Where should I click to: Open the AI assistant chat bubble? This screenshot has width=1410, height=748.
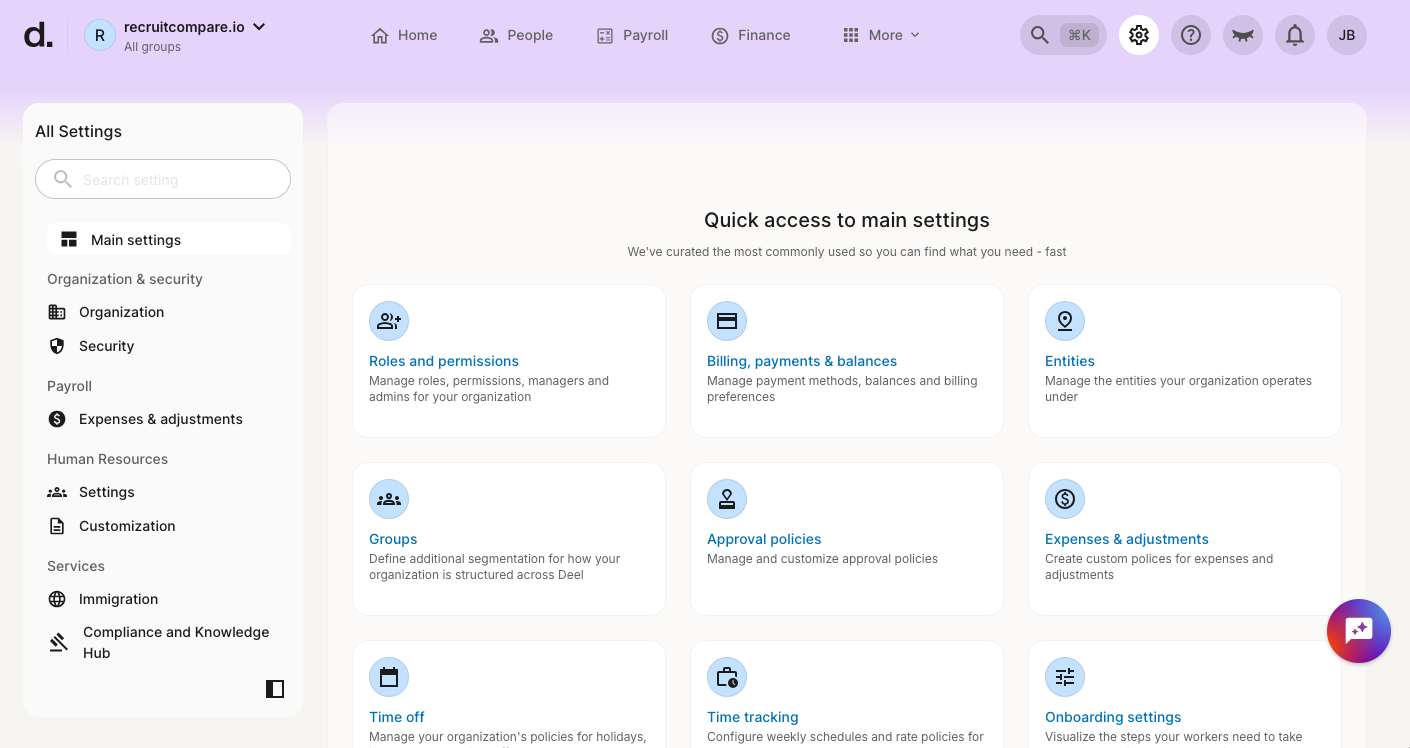(x=1359, y=631)
